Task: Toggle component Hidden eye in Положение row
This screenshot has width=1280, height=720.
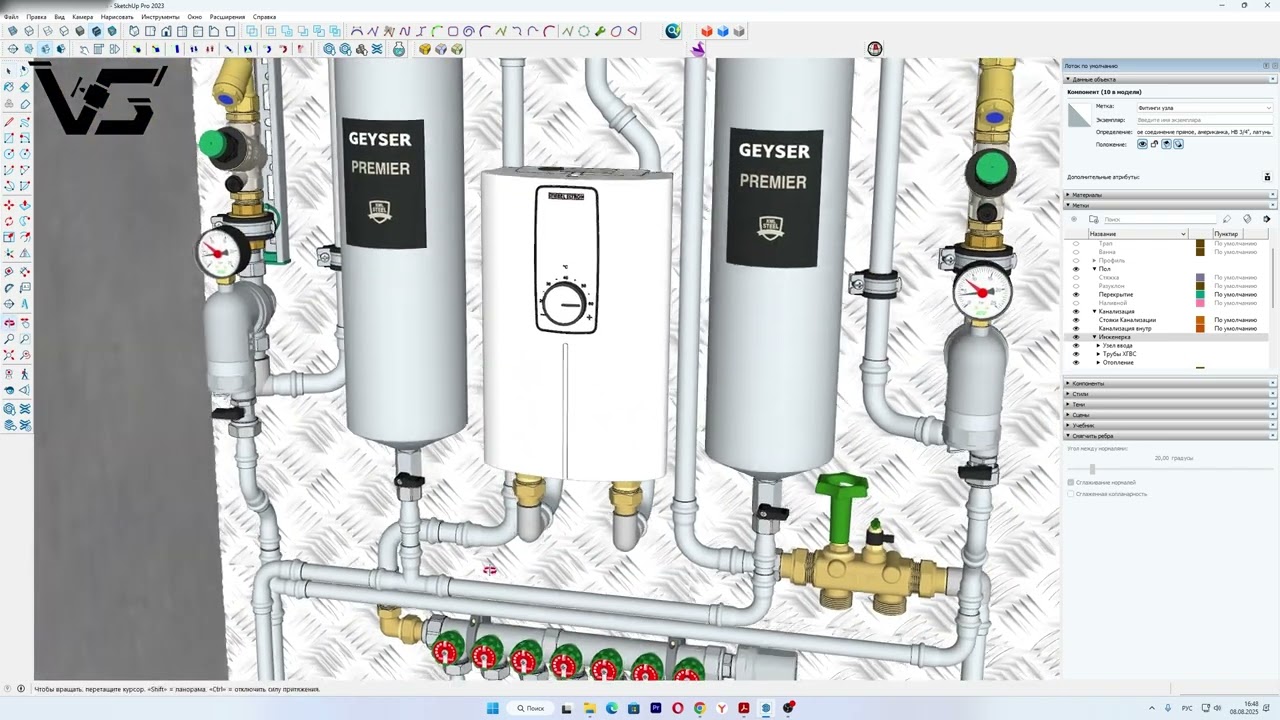Action: (1142, 144)
